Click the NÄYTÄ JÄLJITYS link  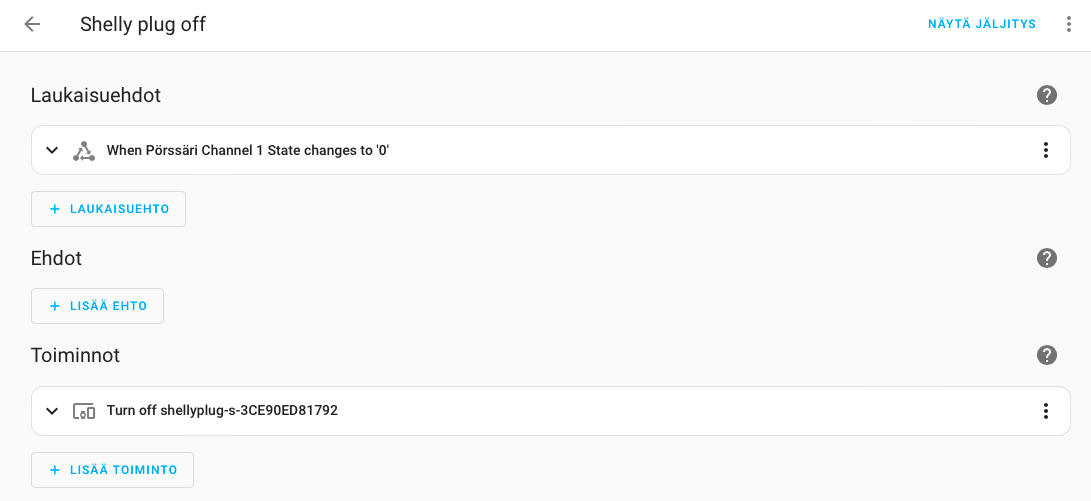(x=981, y=24)
